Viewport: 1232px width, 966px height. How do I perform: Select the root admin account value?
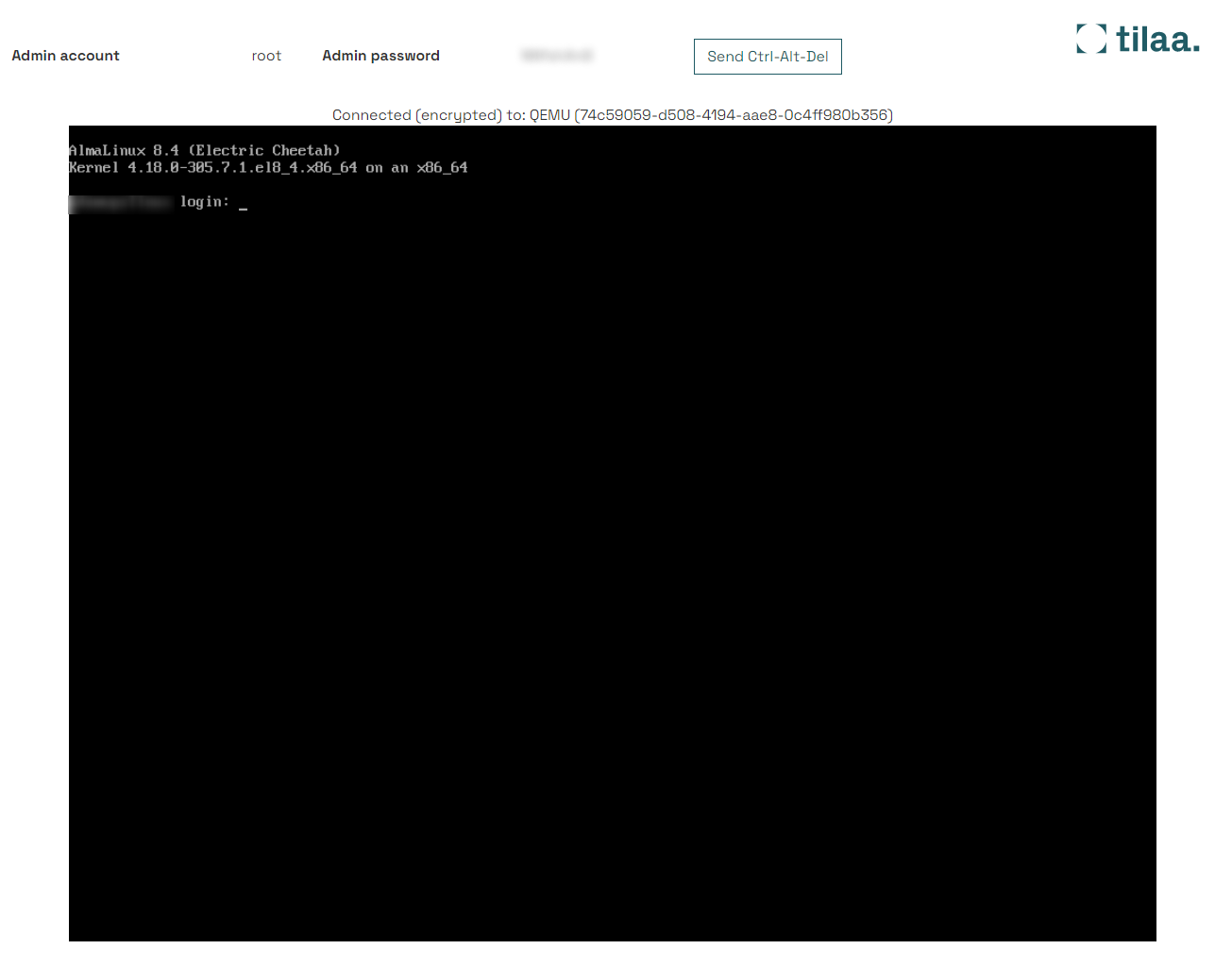(266, 56)
